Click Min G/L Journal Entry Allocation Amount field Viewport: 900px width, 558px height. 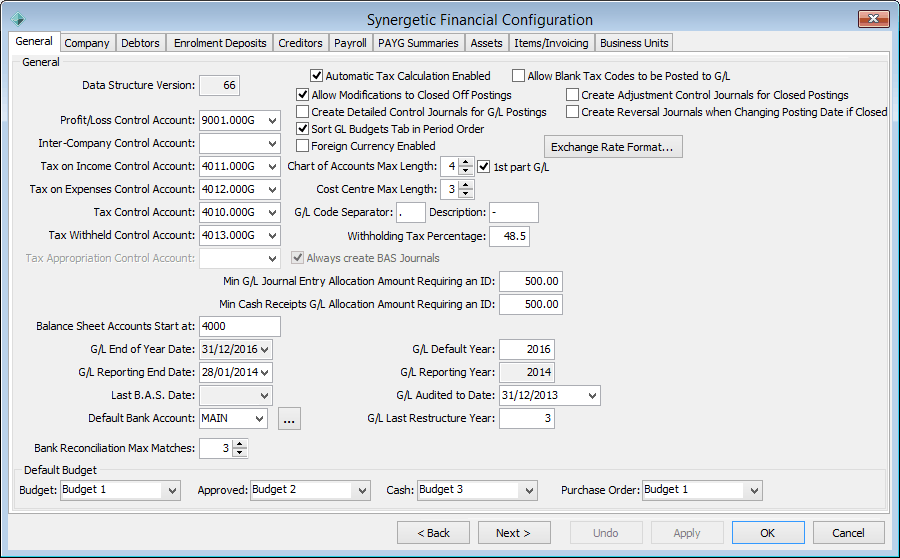click(531, 282)
